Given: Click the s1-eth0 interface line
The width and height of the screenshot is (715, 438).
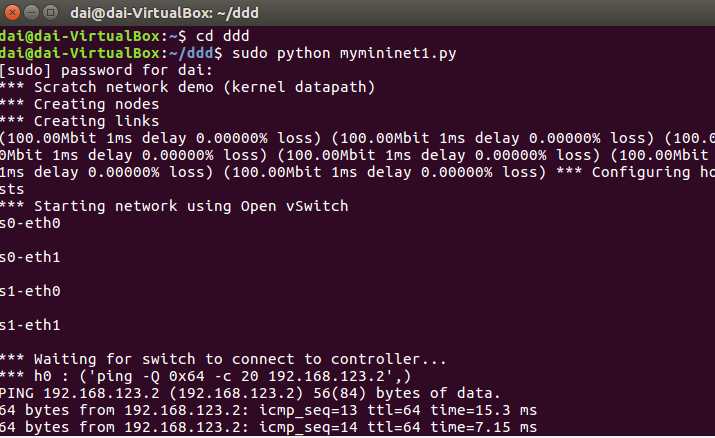Looking at the screenshot, I should click(x=30, y=291).
